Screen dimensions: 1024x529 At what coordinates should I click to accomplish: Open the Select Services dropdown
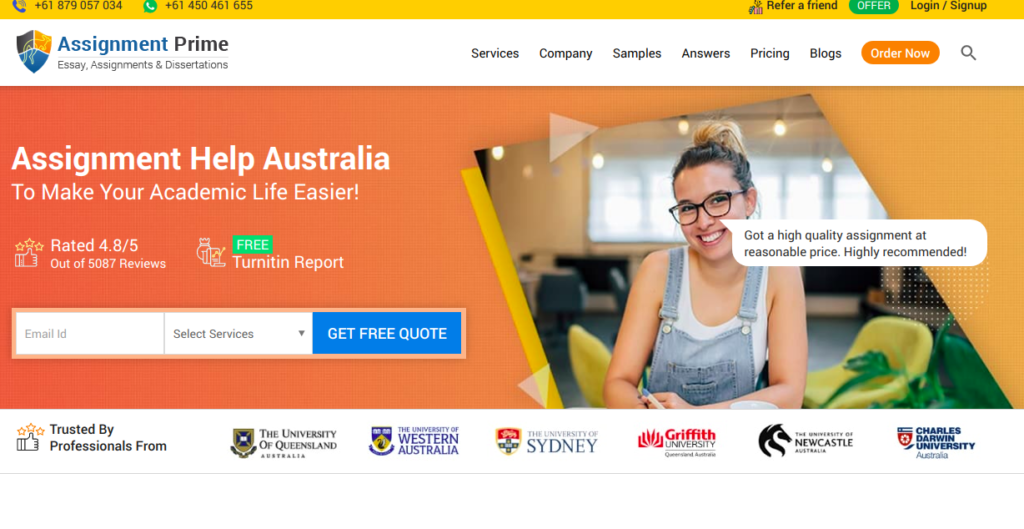click(x=238, y=334)
